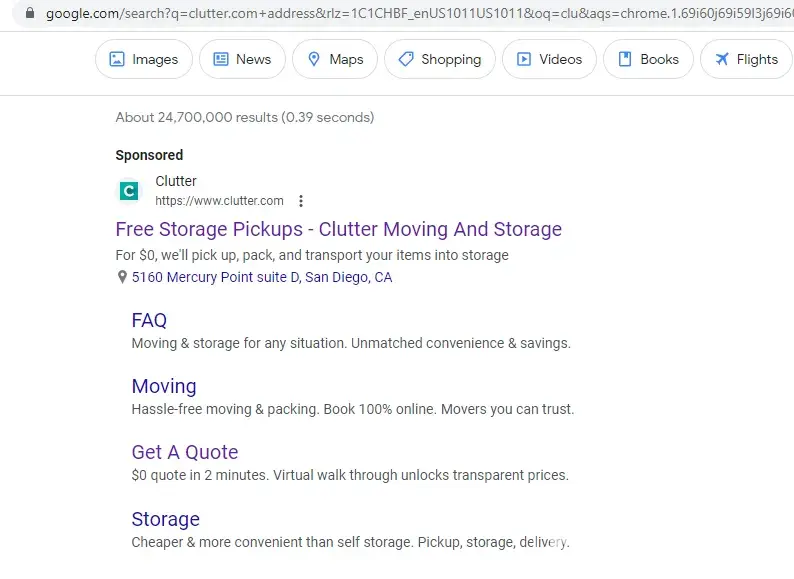Click the Clutter advertiser name
The height and width of the screenshot is (579, 794).
(x=176, y=181)
